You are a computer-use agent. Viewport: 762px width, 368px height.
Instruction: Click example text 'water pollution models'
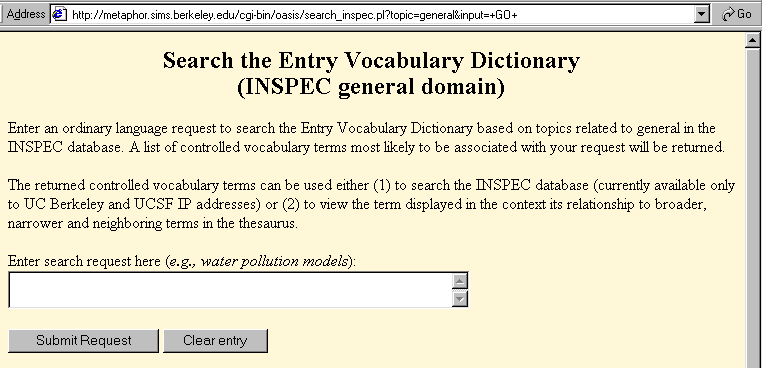(275, 262)
